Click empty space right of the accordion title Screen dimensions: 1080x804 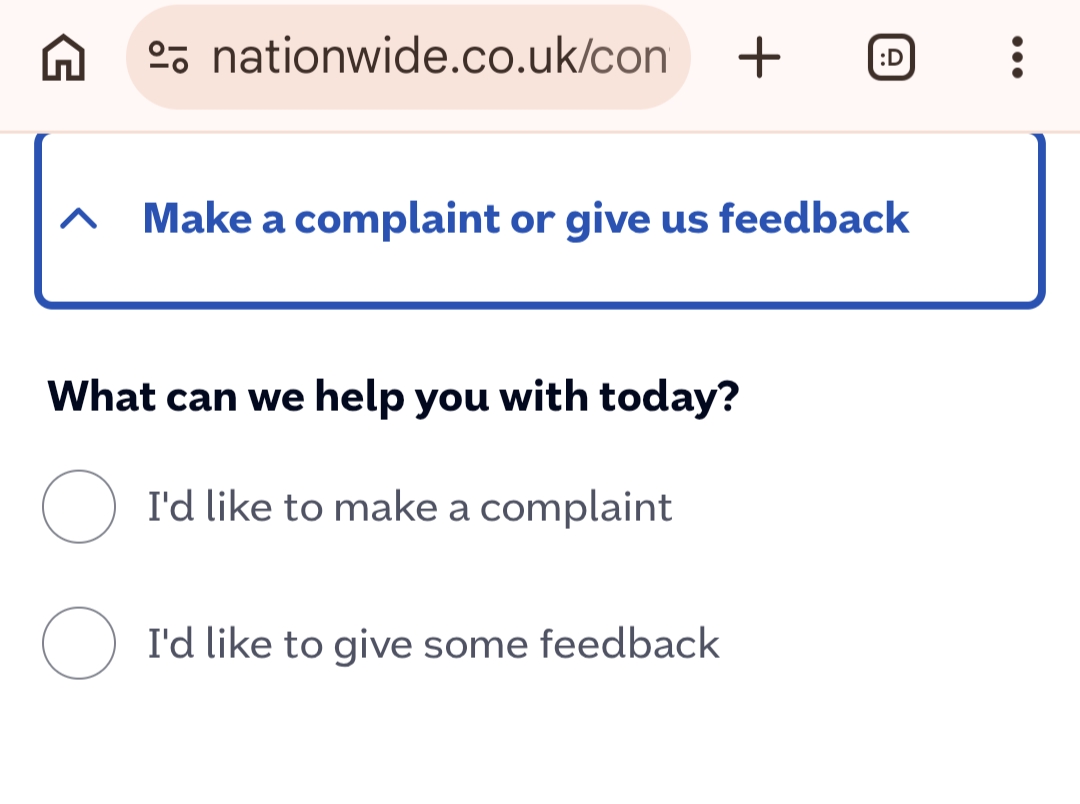click(x=975, y=219)
